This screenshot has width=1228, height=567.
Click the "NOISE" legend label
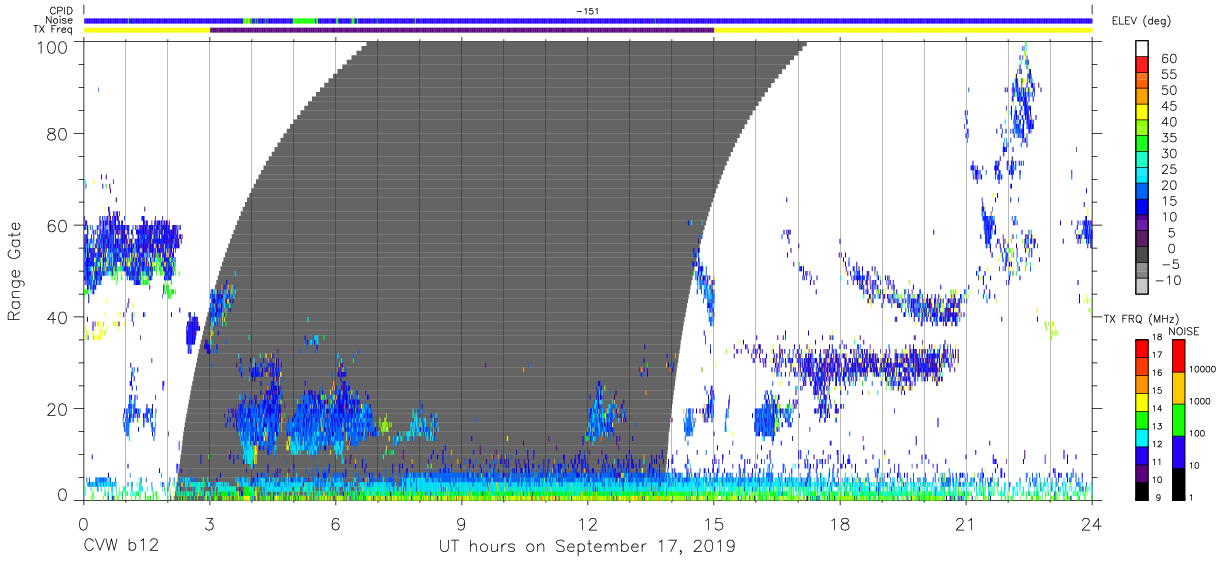(1184, 330)
